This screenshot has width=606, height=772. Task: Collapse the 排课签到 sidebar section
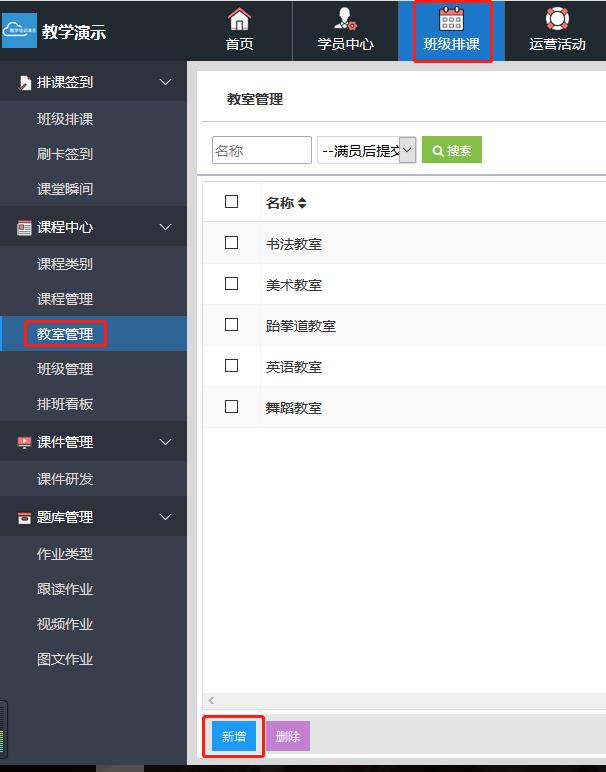point(166,82)
